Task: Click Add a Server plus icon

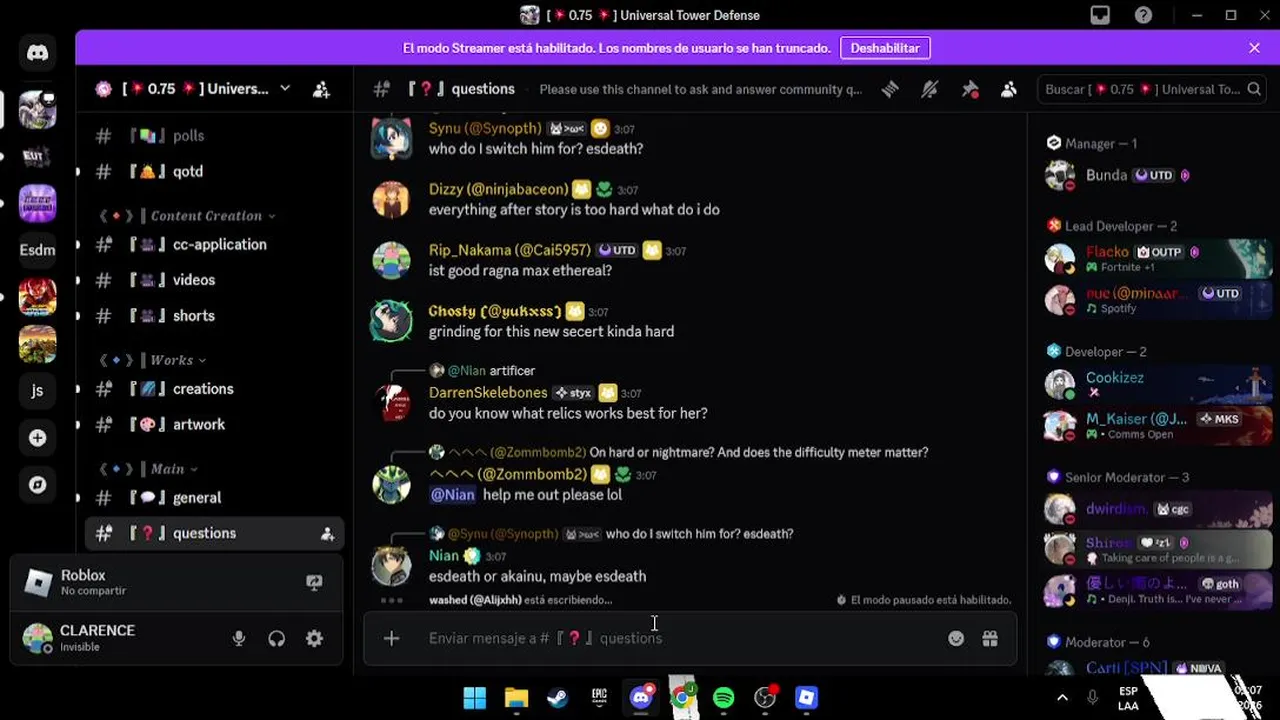Action: coord(37,438)
